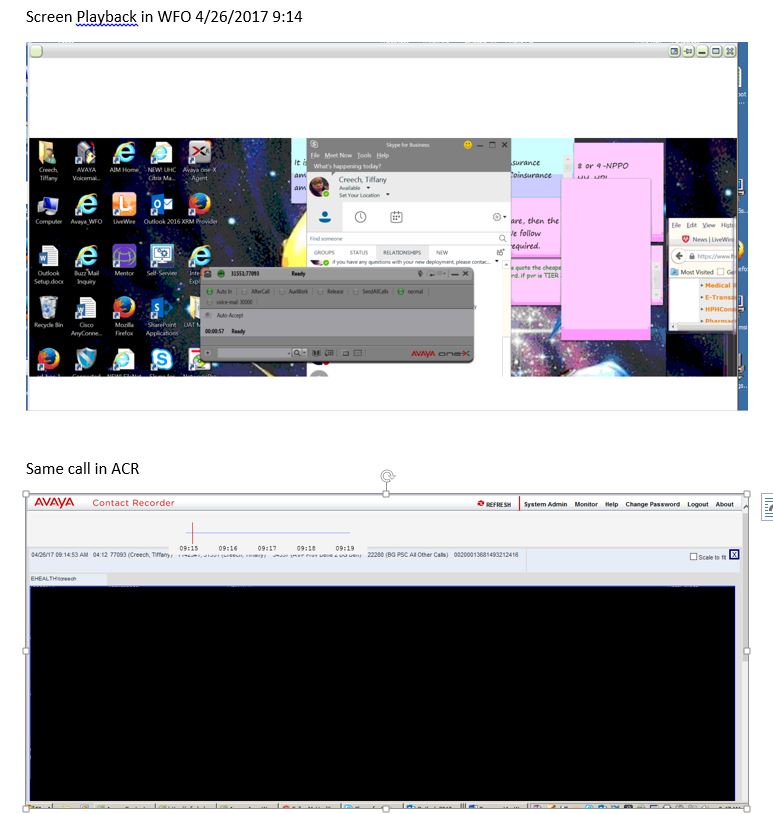Click the 09:17 mark on ACR timeline
Image resolution: width=773 pixels, height=814 pixels.
pos(267,548)
